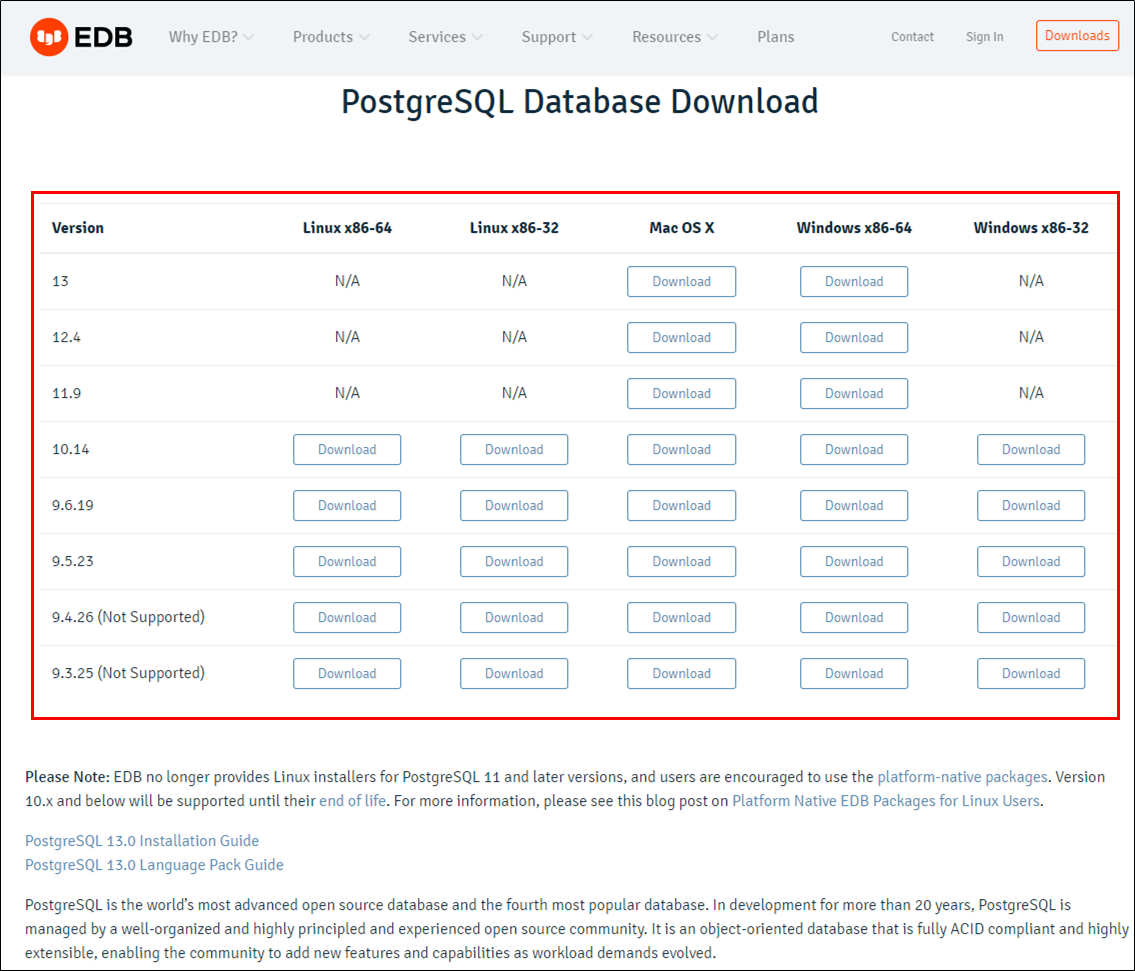
Task: Download version 9.6.19 for Windows x86-32
Action: click(x=1031, y=505)
